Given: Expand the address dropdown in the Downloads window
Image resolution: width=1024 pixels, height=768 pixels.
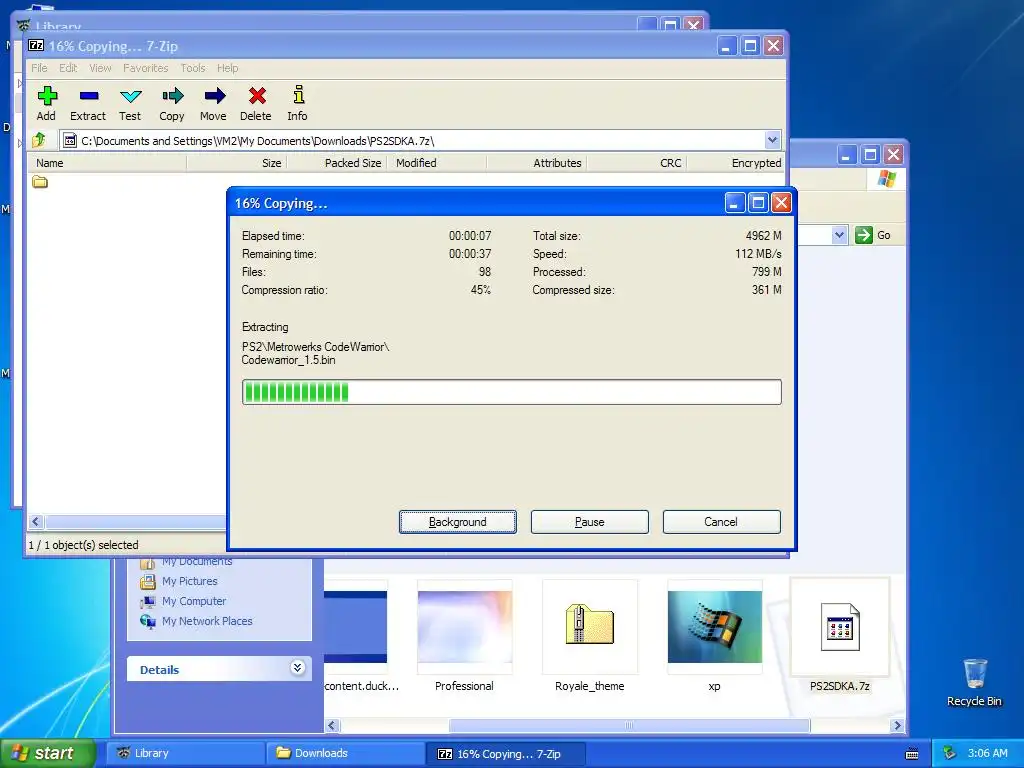Looking at the screenshot, I should click(x=839, y=235).
